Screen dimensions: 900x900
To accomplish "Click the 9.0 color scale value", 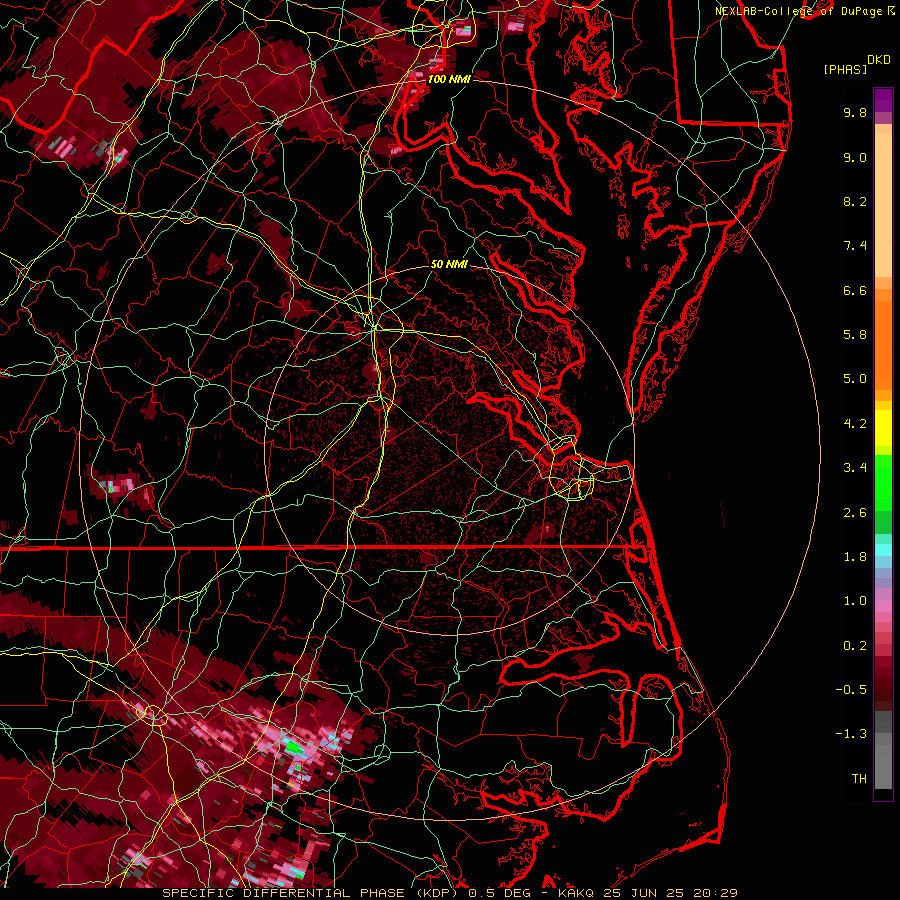I will 855,157.
